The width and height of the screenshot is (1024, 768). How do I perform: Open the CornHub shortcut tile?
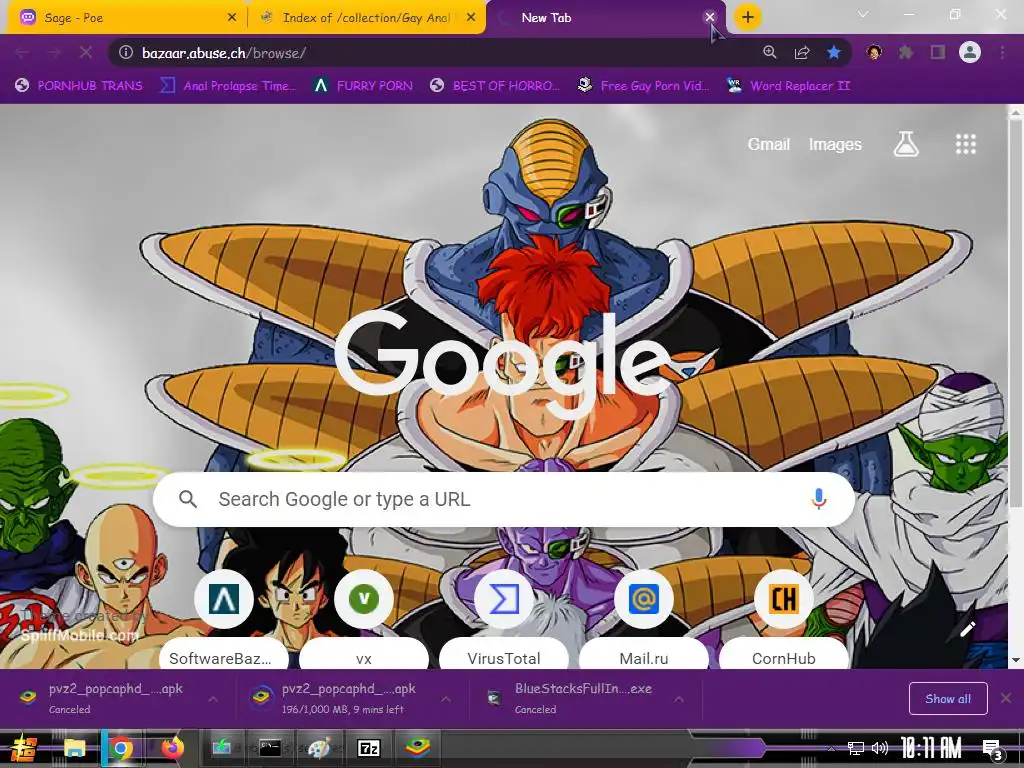coord(783,620)
